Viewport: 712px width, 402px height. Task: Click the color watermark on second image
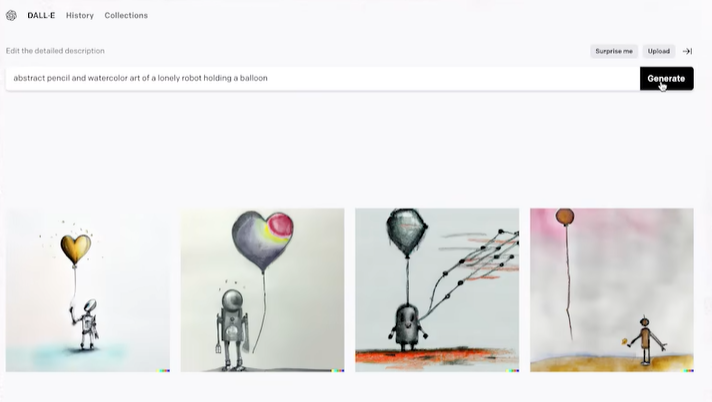click(337, 371)
